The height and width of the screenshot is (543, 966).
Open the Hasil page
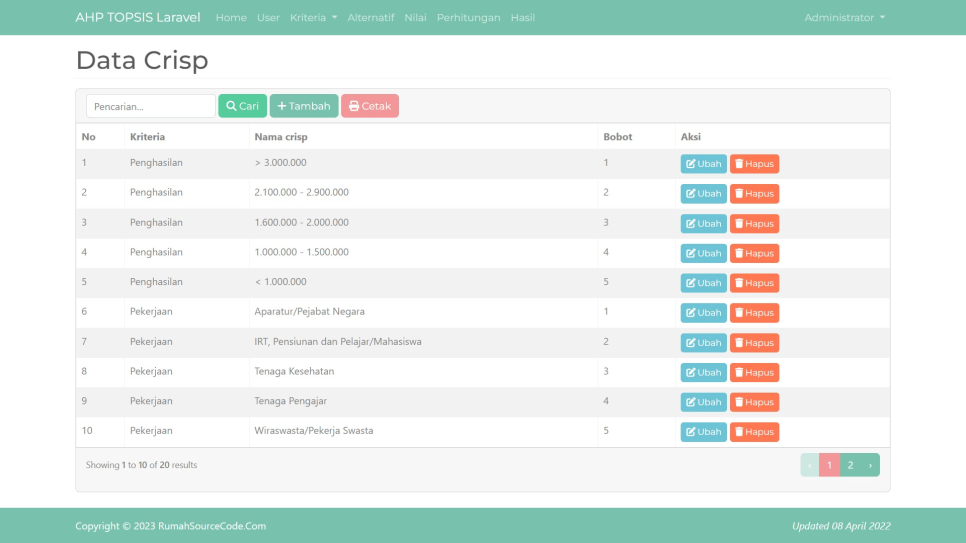coord(522,17)
